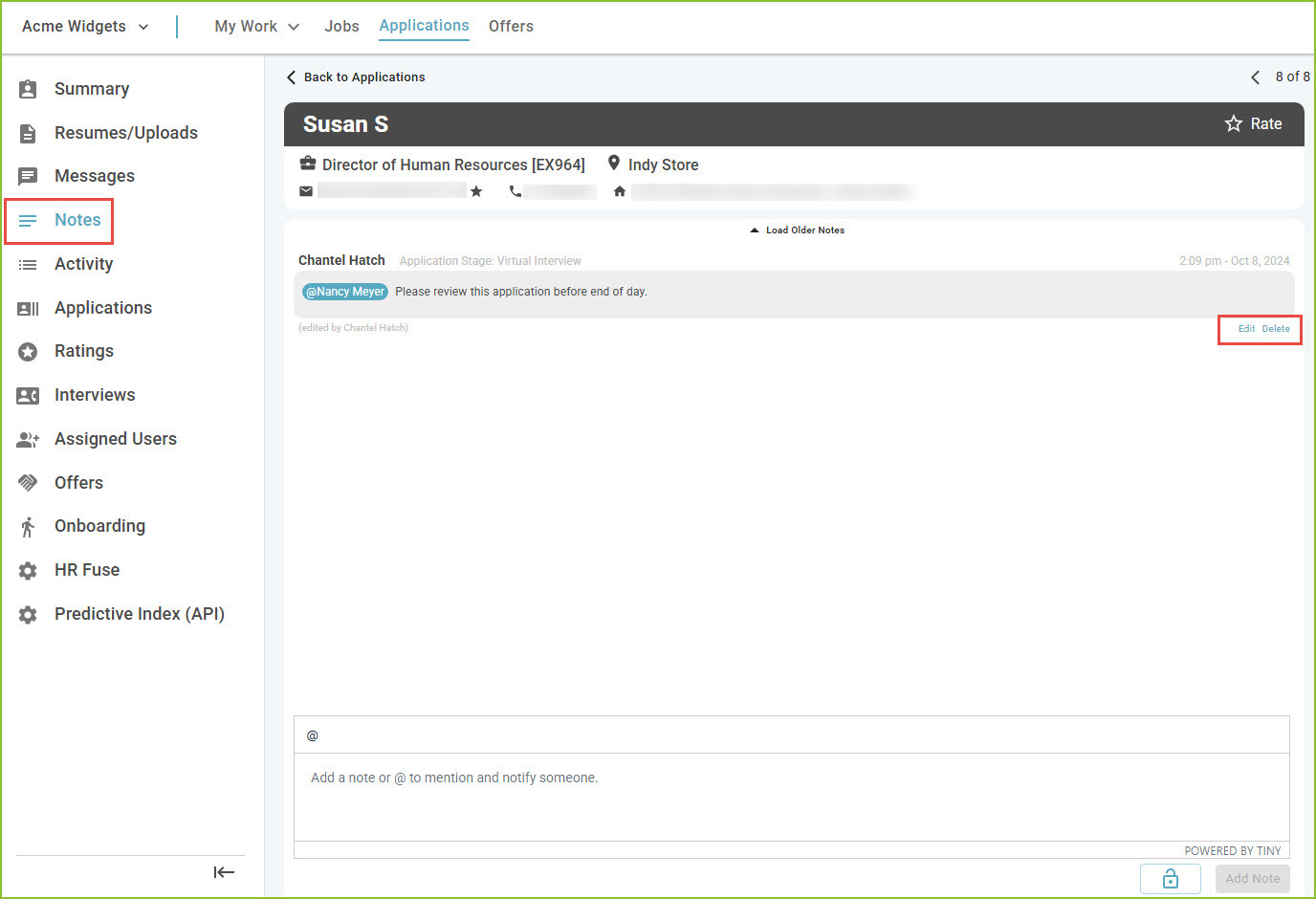Select the Offers handshake icon
Image resolution: width=1316 pixels, height=899 pixels.
[x=28, y=483]
